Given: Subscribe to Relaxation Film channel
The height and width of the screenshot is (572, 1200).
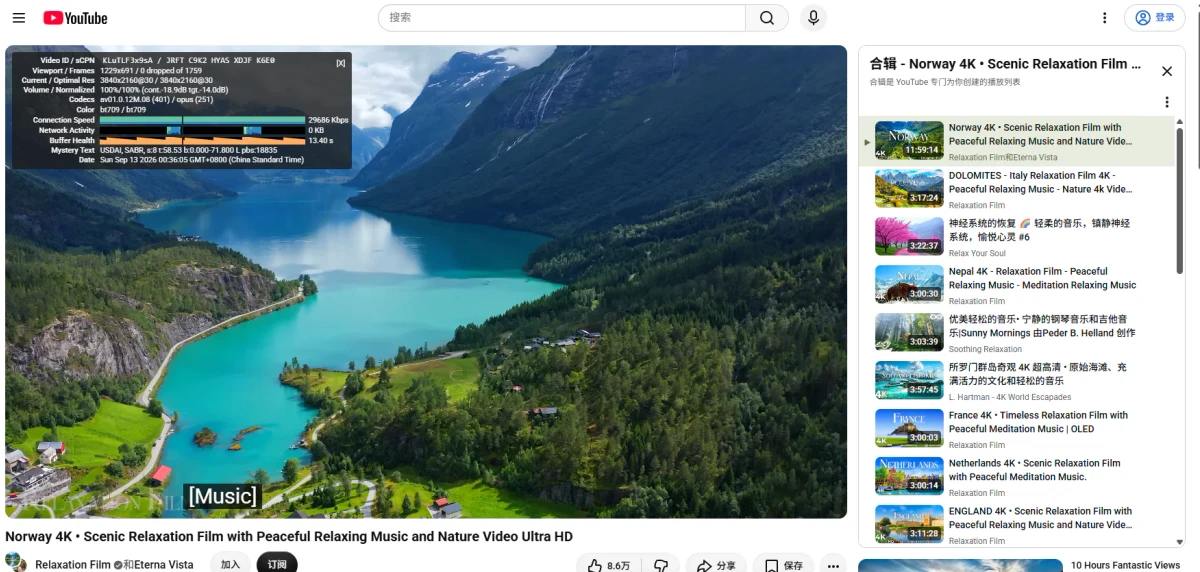Looking at the screenshot, I should click(x=277, y=564).
